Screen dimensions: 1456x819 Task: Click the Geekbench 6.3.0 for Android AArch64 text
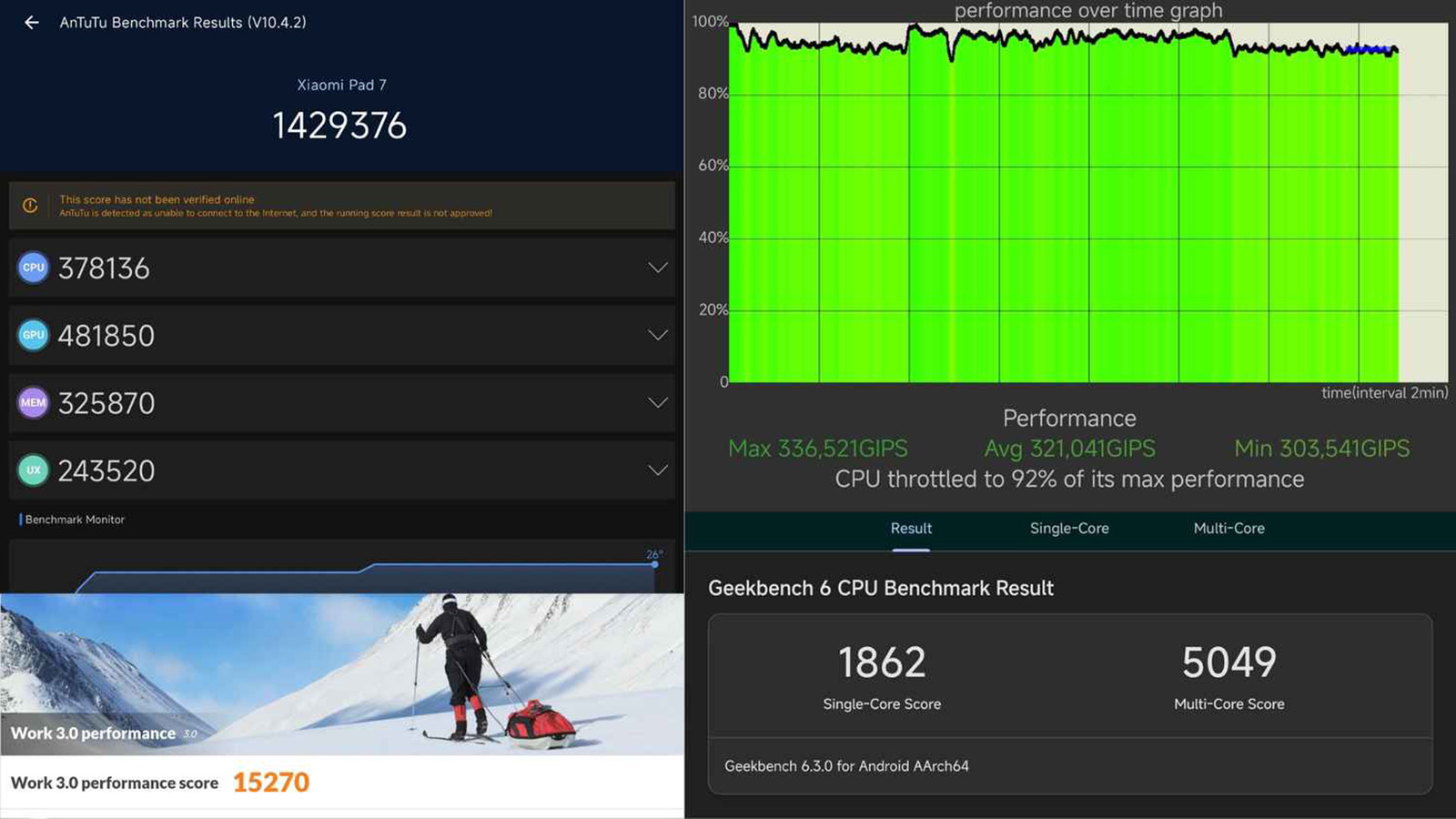(846, 766)
